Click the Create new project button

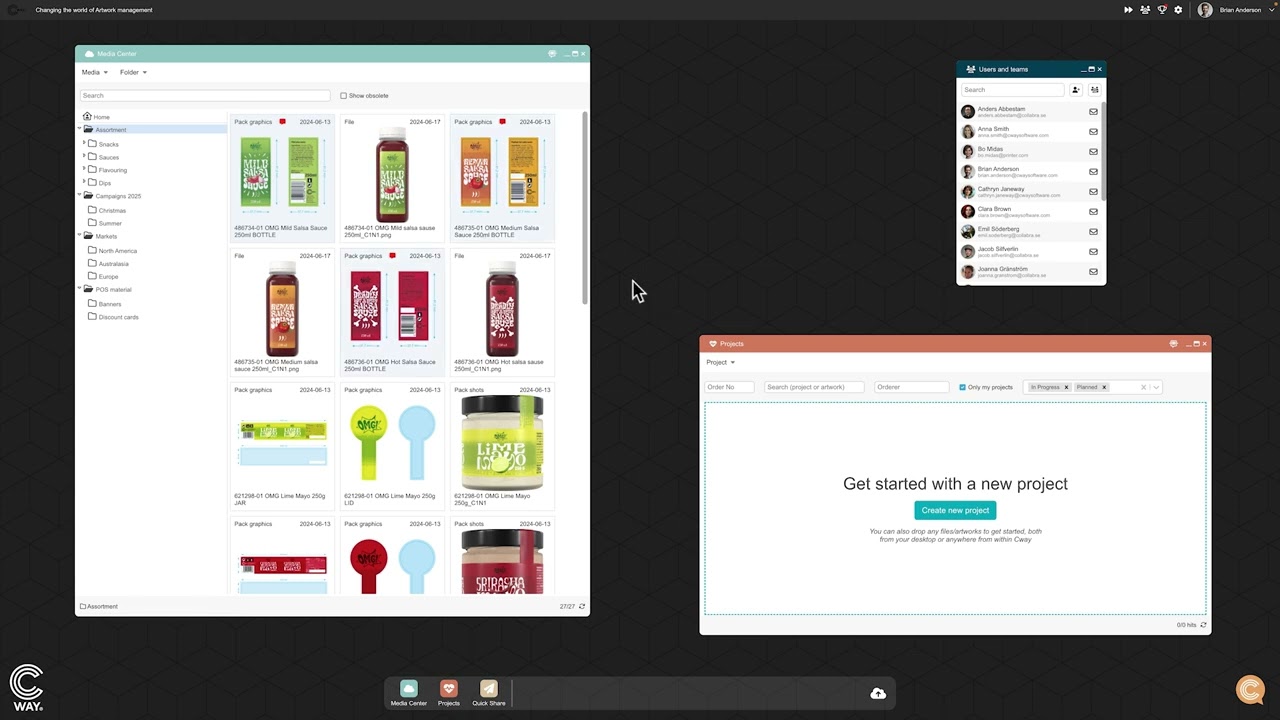[x=955, y=510]
